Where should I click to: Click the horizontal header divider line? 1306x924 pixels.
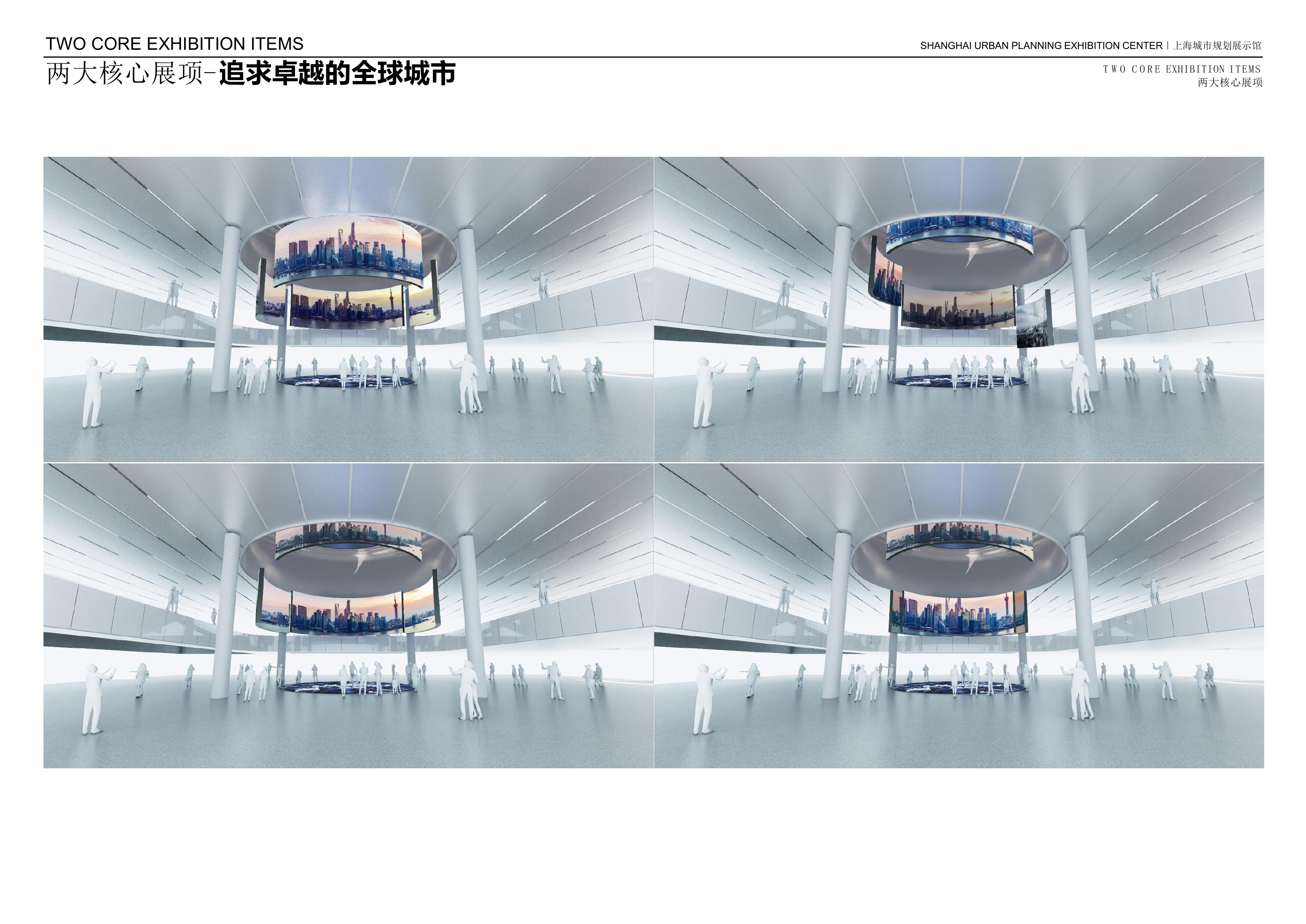[653, 57]
